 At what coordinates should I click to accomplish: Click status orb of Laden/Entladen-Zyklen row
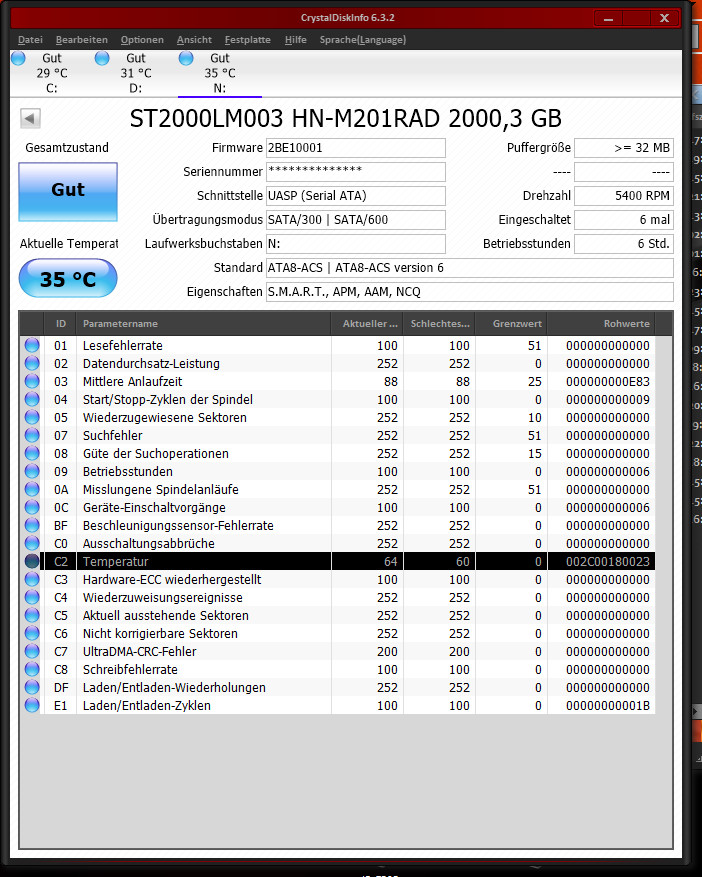click(x=32, y=705)
